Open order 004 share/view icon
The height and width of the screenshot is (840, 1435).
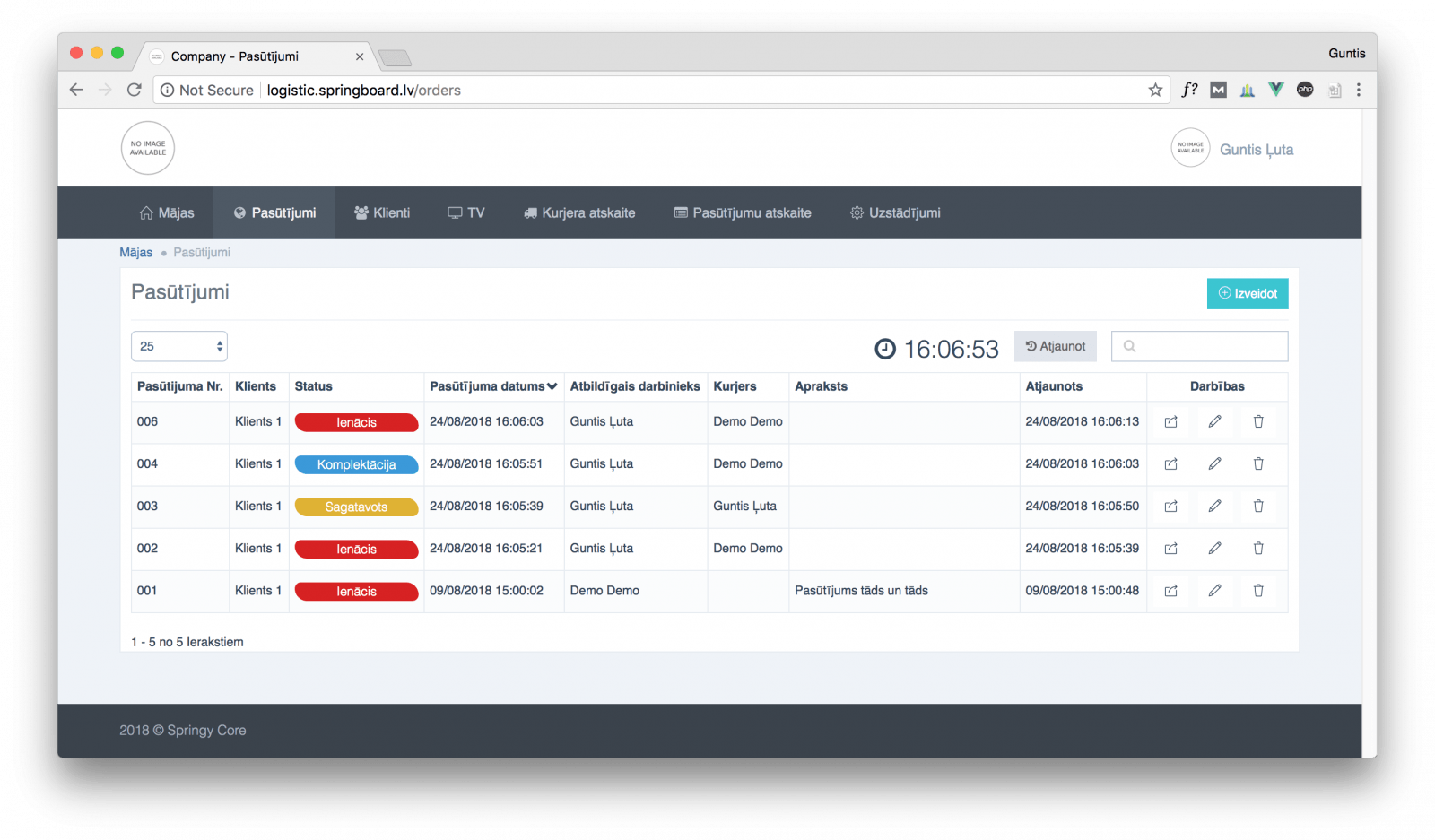coord(1170,464)
